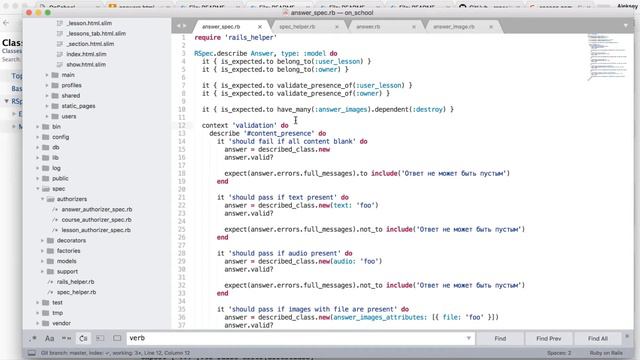Toggle case sensitive search
The height and width of the screenshot is (360, 640).
point(49,338)
